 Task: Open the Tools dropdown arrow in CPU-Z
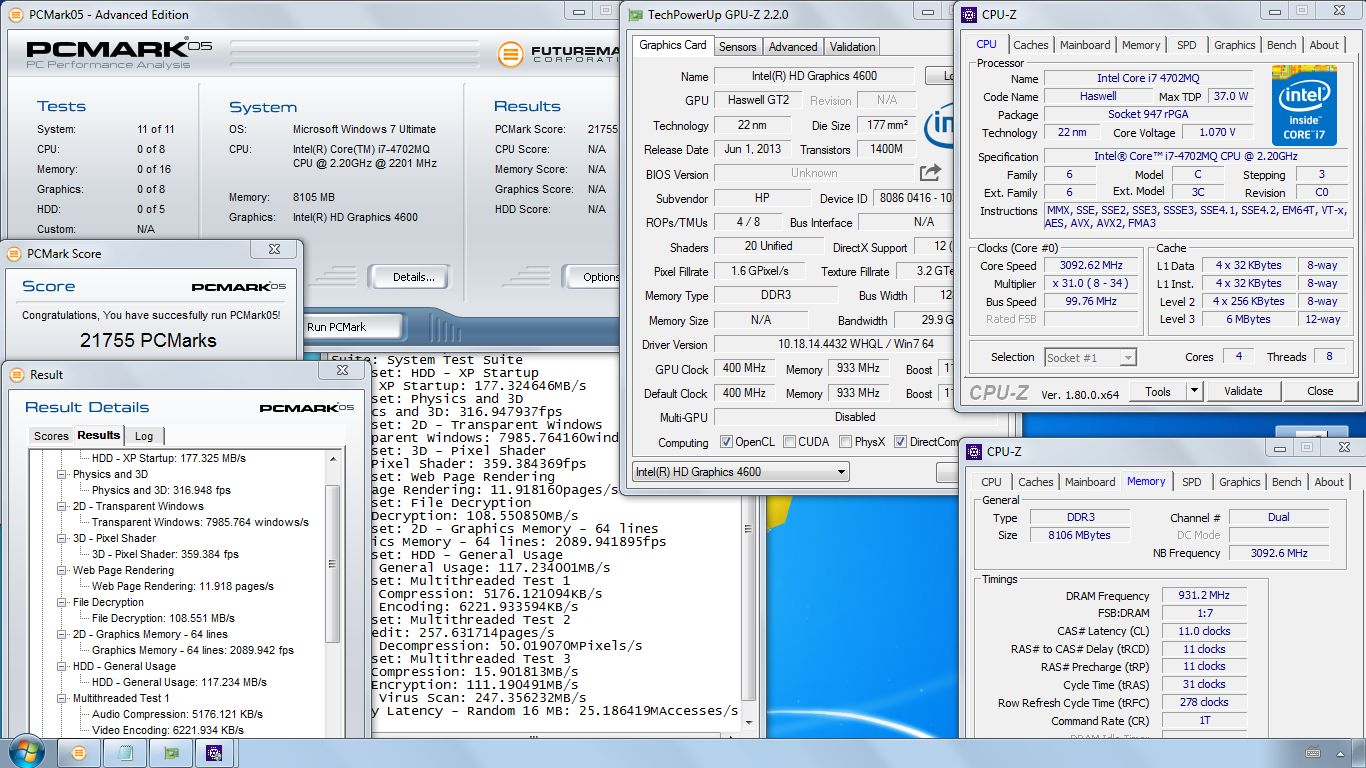1195,391
